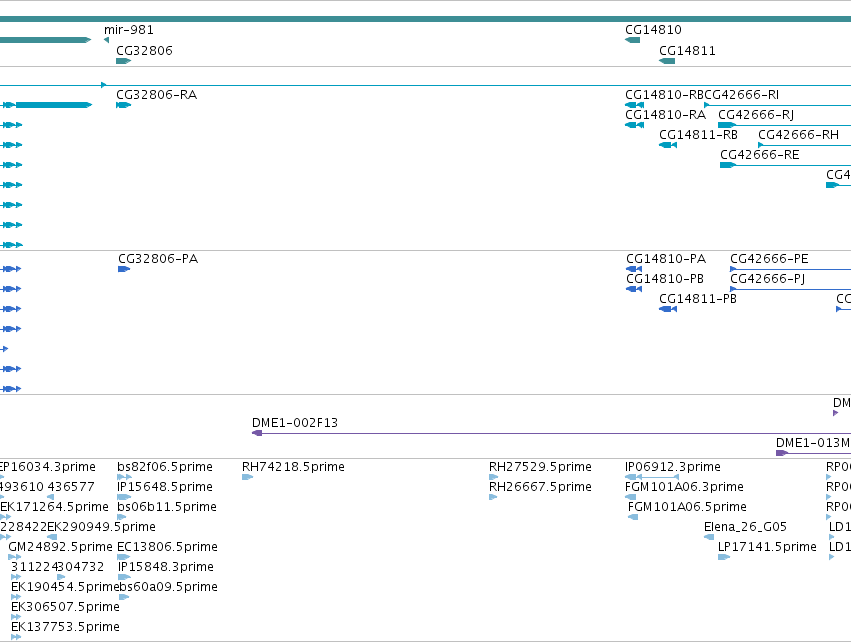Select the DME1-002F13 purple arrow end
851x642 pixels.
coord(257,433)
